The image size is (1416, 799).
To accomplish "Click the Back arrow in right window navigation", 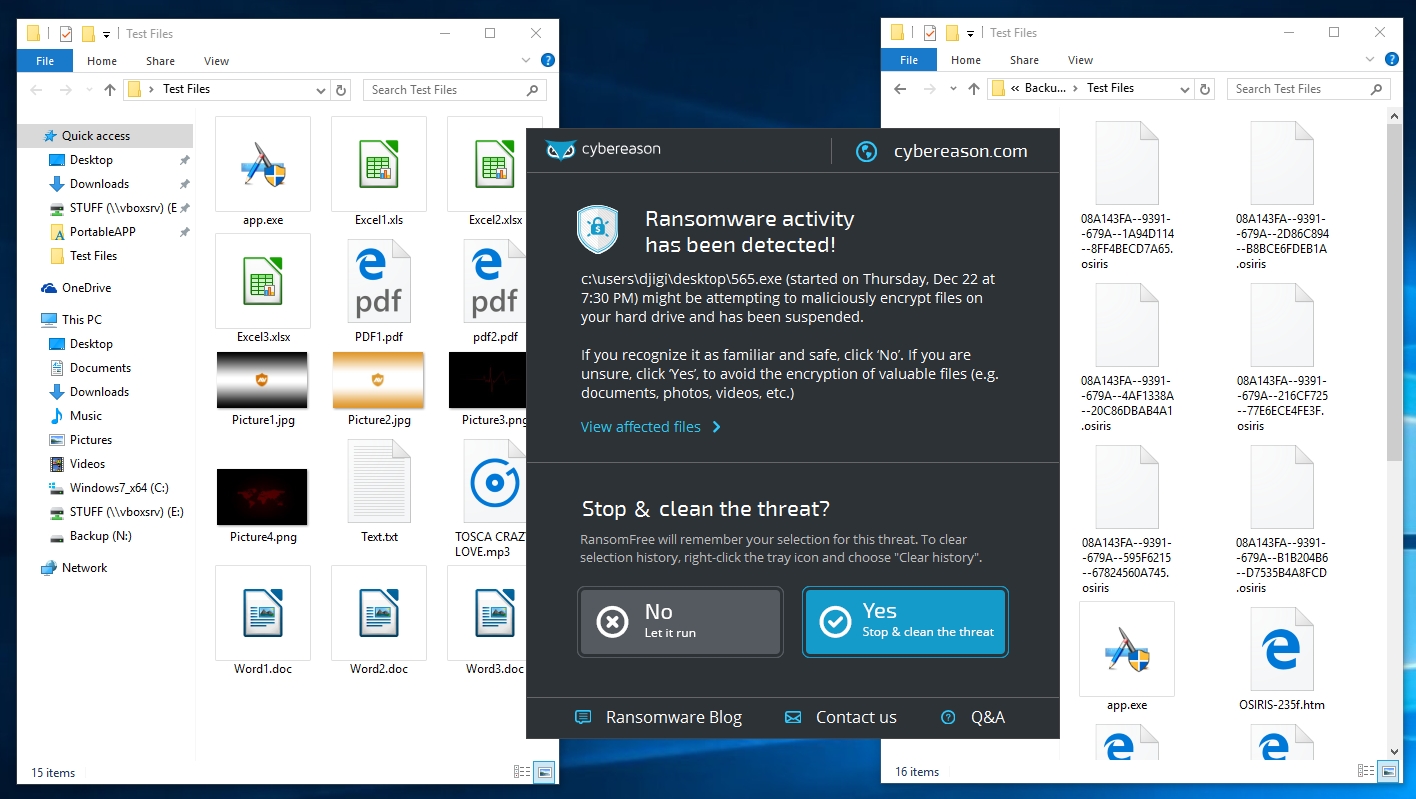I will coord(900,89).
